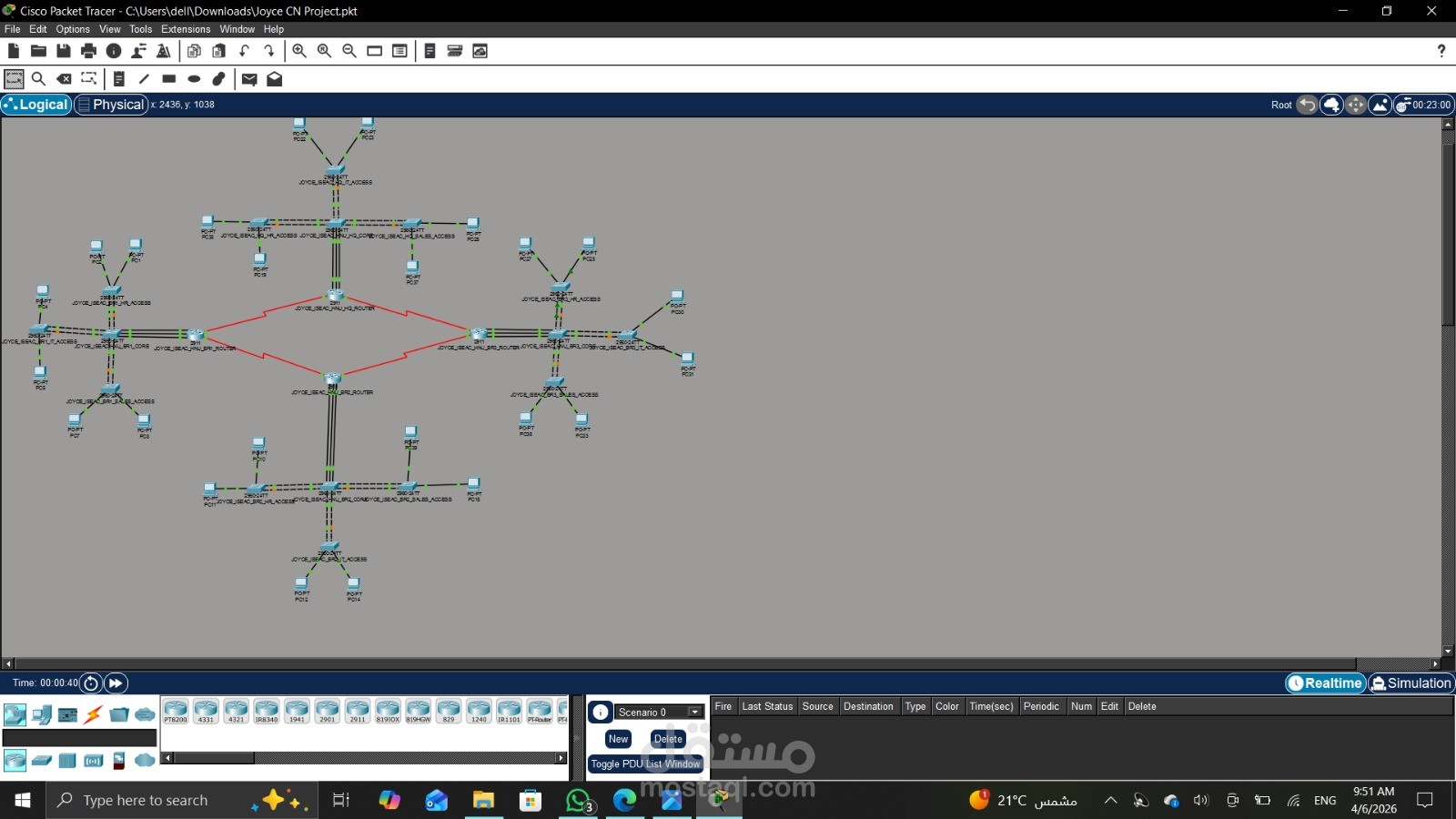Image resolution: width=1456 pixels, height=819 pixels.
Task: Open the Network Information icon in the toolbar
Action: 114,51
